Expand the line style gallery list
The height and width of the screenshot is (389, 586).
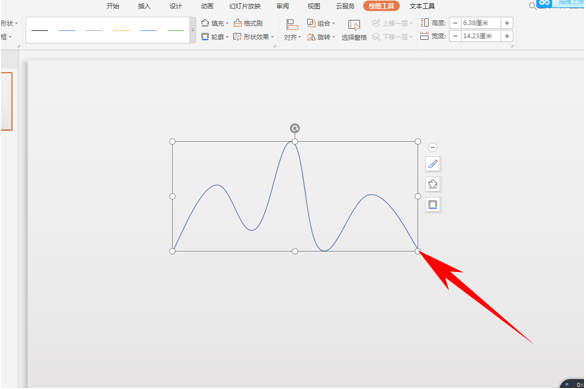pyautogui.click(x=192, y=30)
